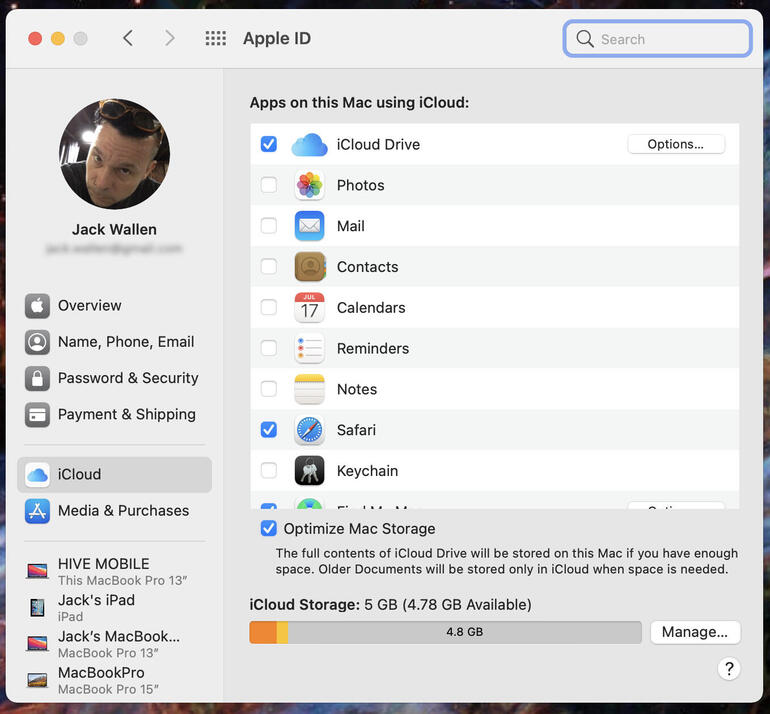Screen dimensions: 770x714
Task: Click the iCloud Drive cloud icon
Action: click(309, 144)
